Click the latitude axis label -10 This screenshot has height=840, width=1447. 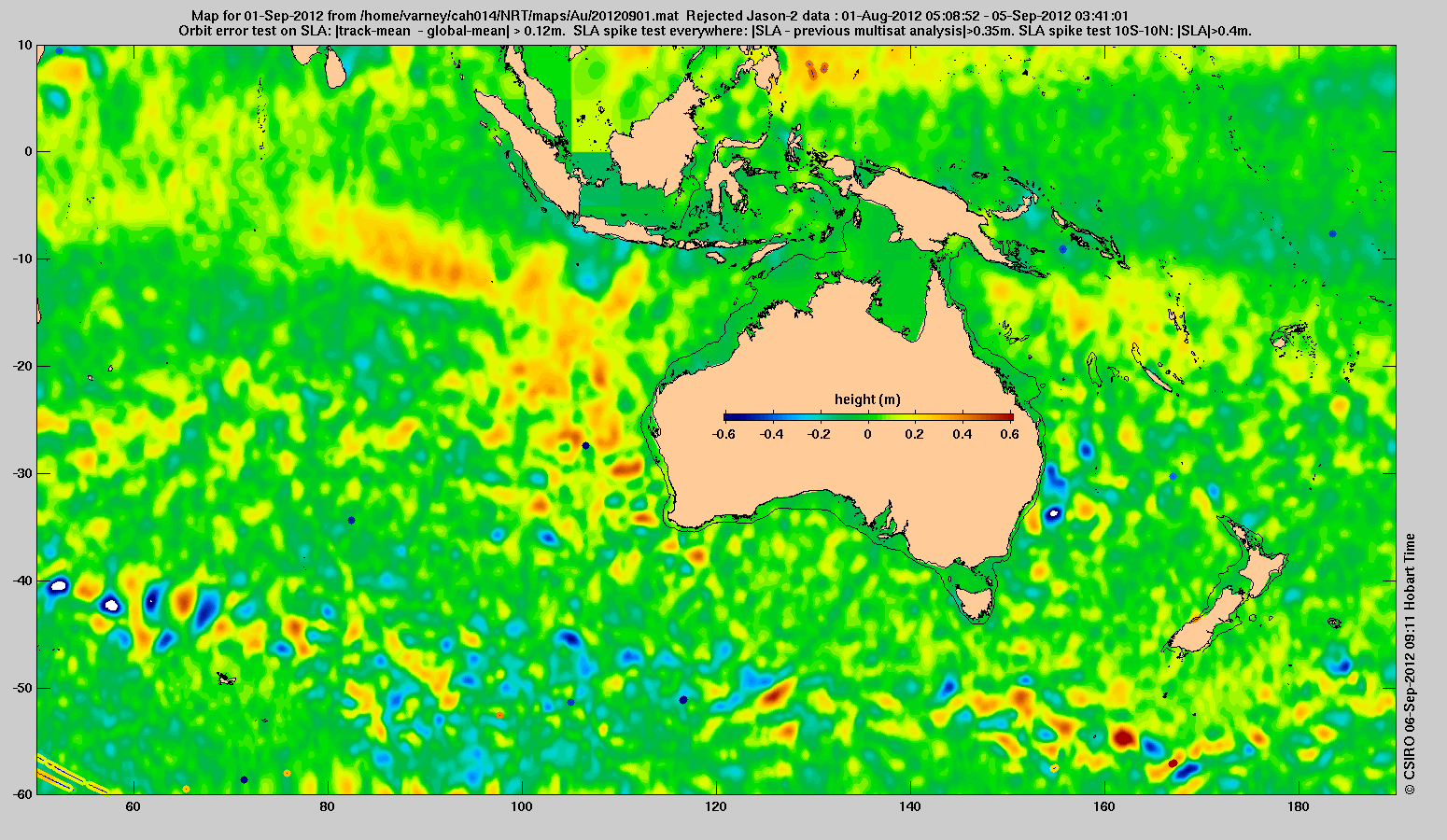point(22,259)
